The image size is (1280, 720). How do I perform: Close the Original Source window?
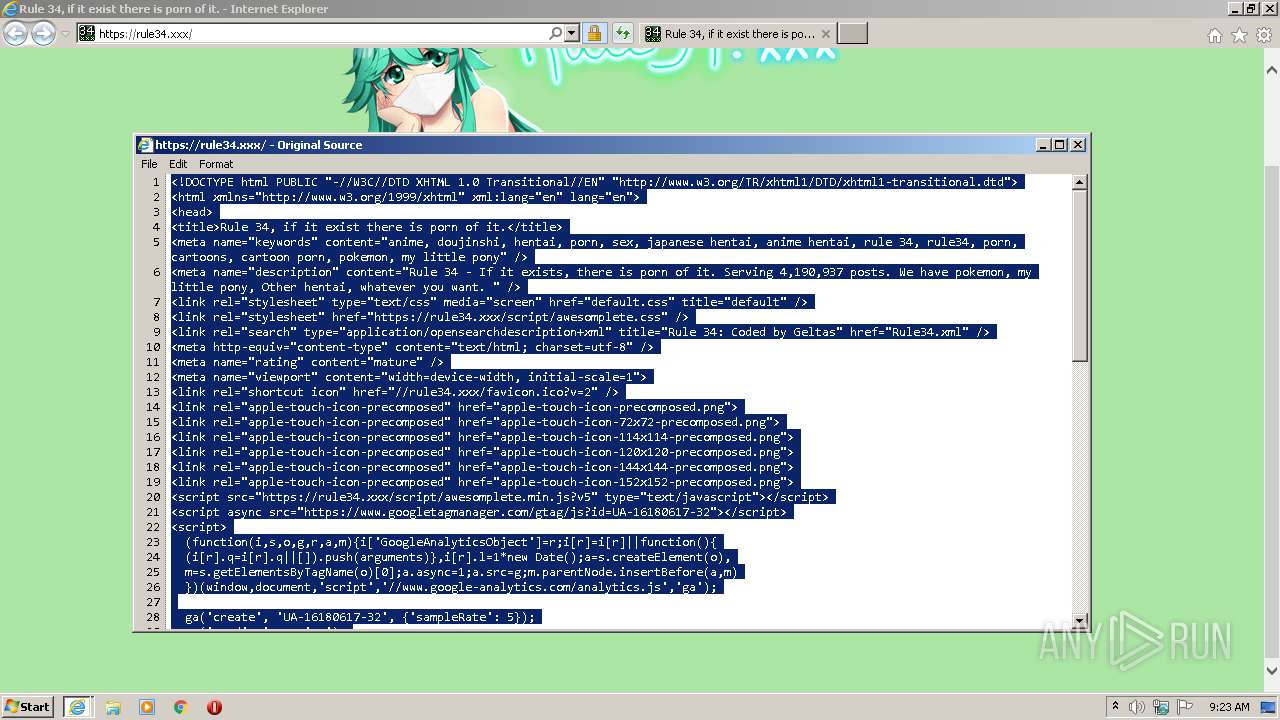click(x=1078, y=145)
